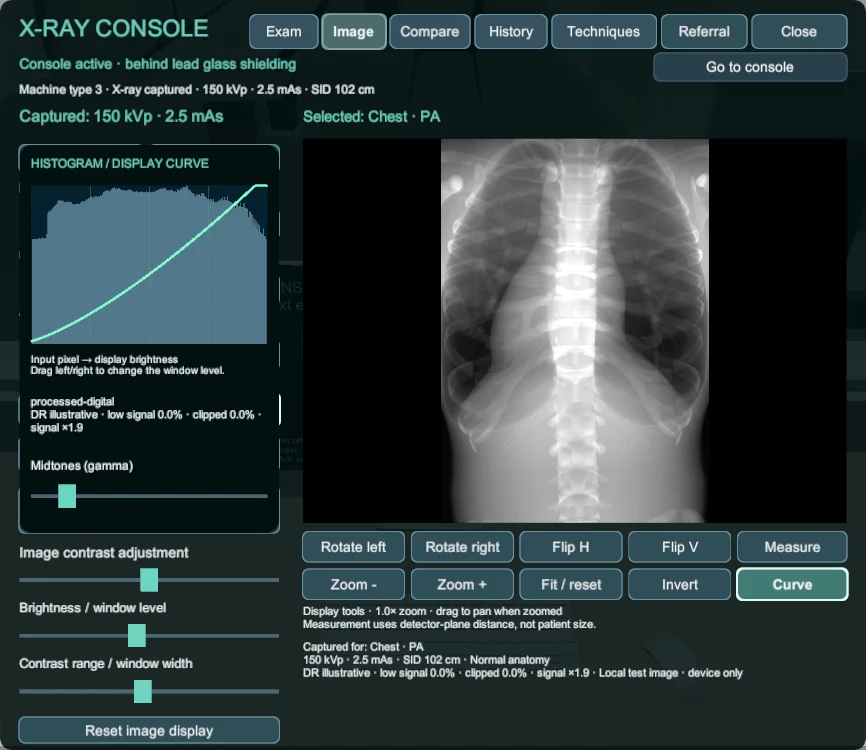Click 'Local test image · device only' line
This screenshot has width=866, height=750.
(522, 673)
